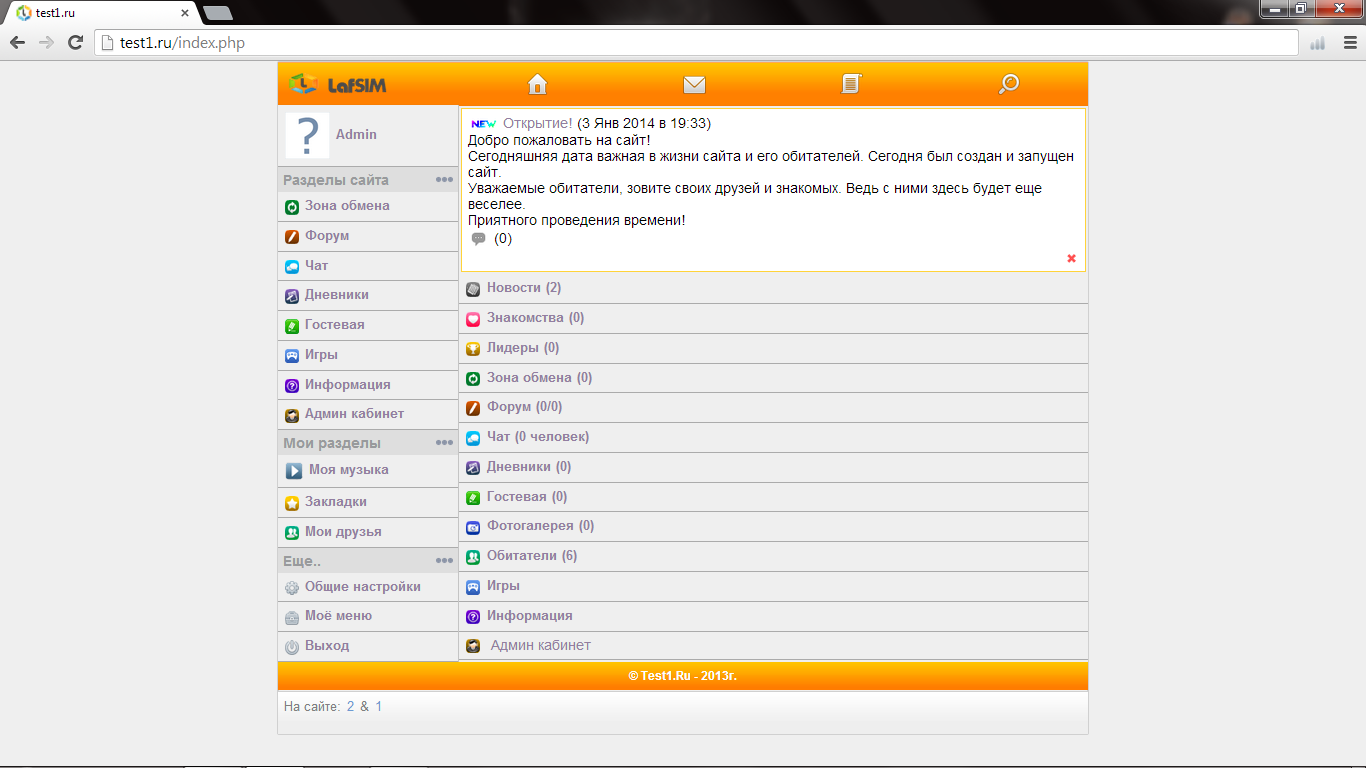Click the Фотогалерея camera icon
Viewport: 1366px width, 768px height.
click(474, 527)
